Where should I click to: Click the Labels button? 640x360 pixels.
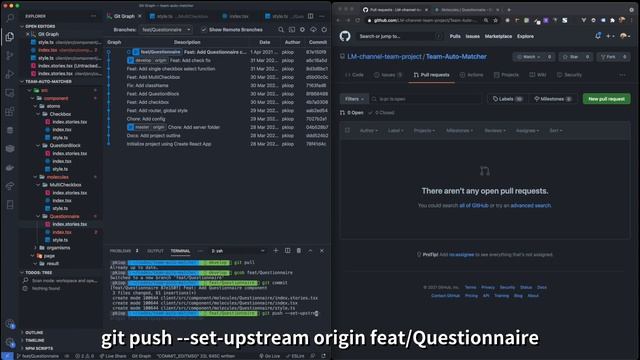point(507,99)
